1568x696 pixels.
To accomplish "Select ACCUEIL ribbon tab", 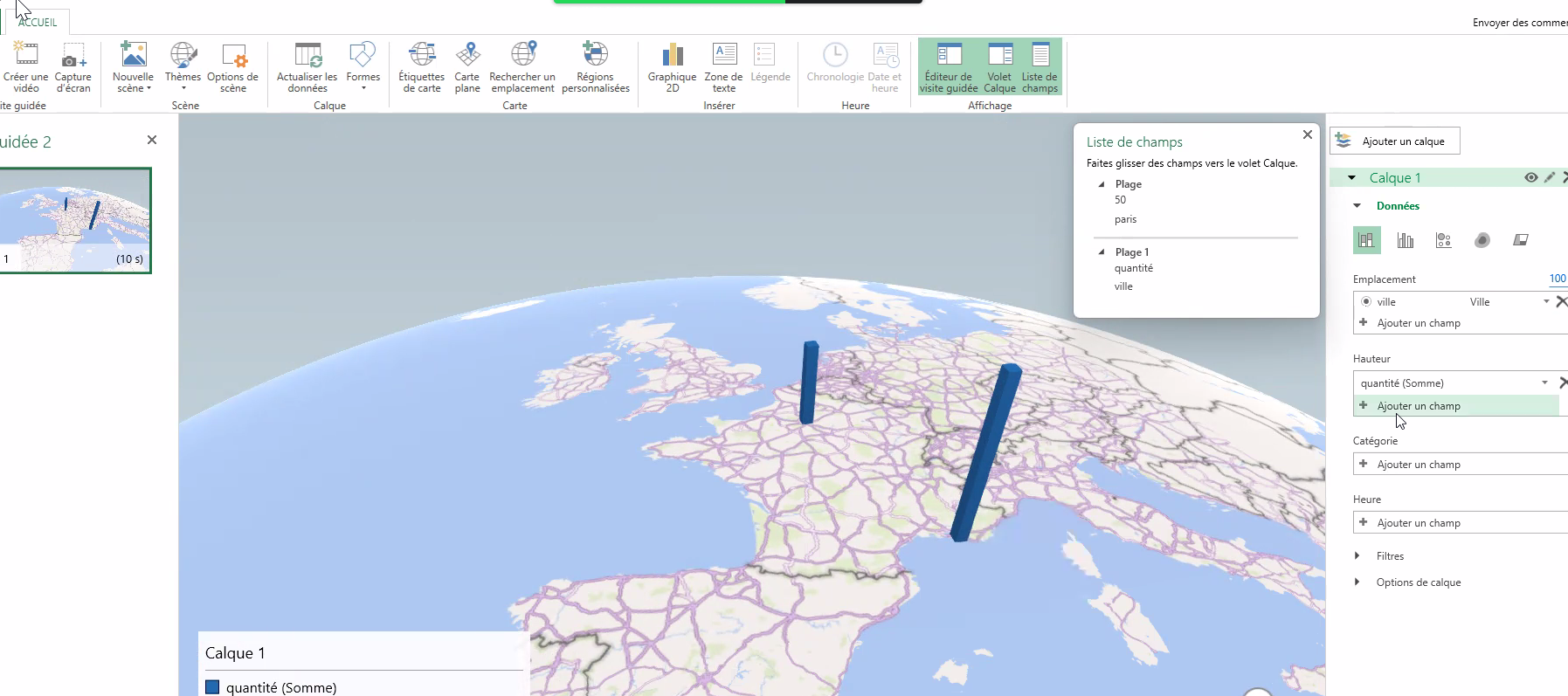I will 38,23.
